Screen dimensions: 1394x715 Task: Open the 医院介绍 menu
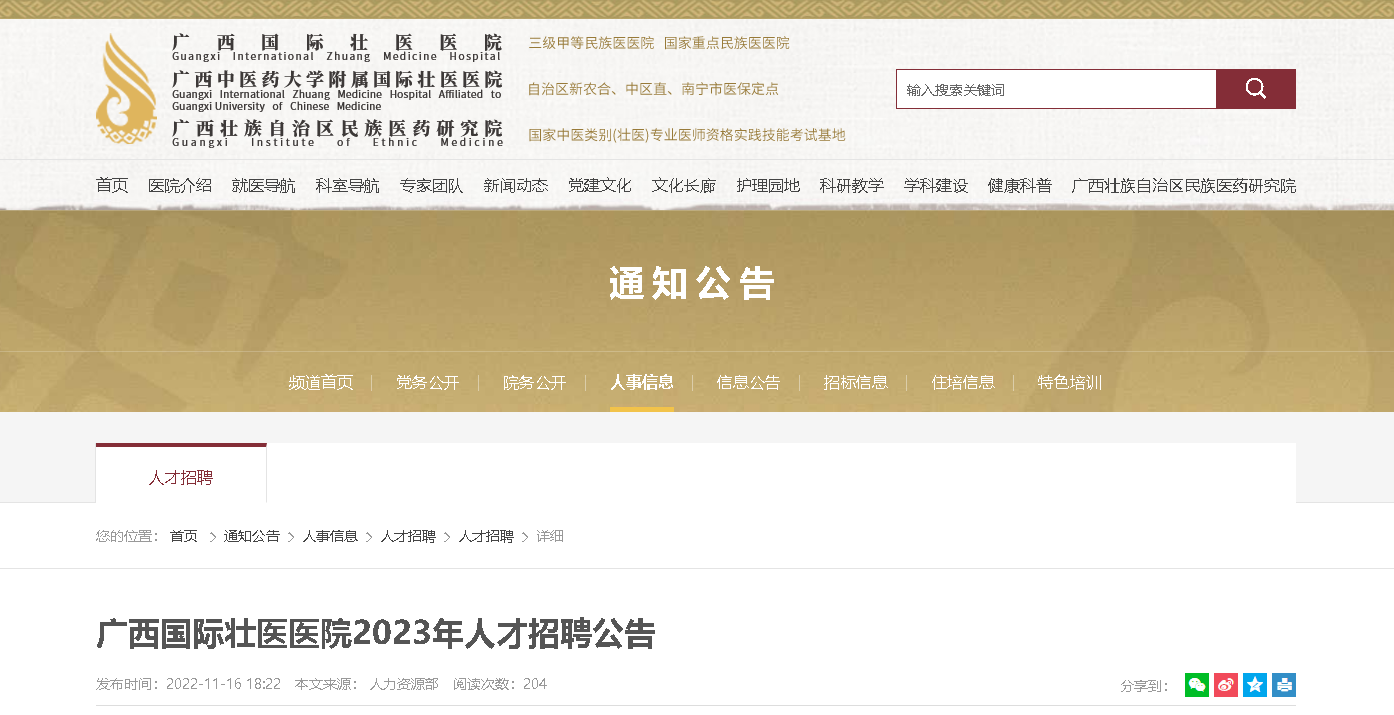click(180, 186)
